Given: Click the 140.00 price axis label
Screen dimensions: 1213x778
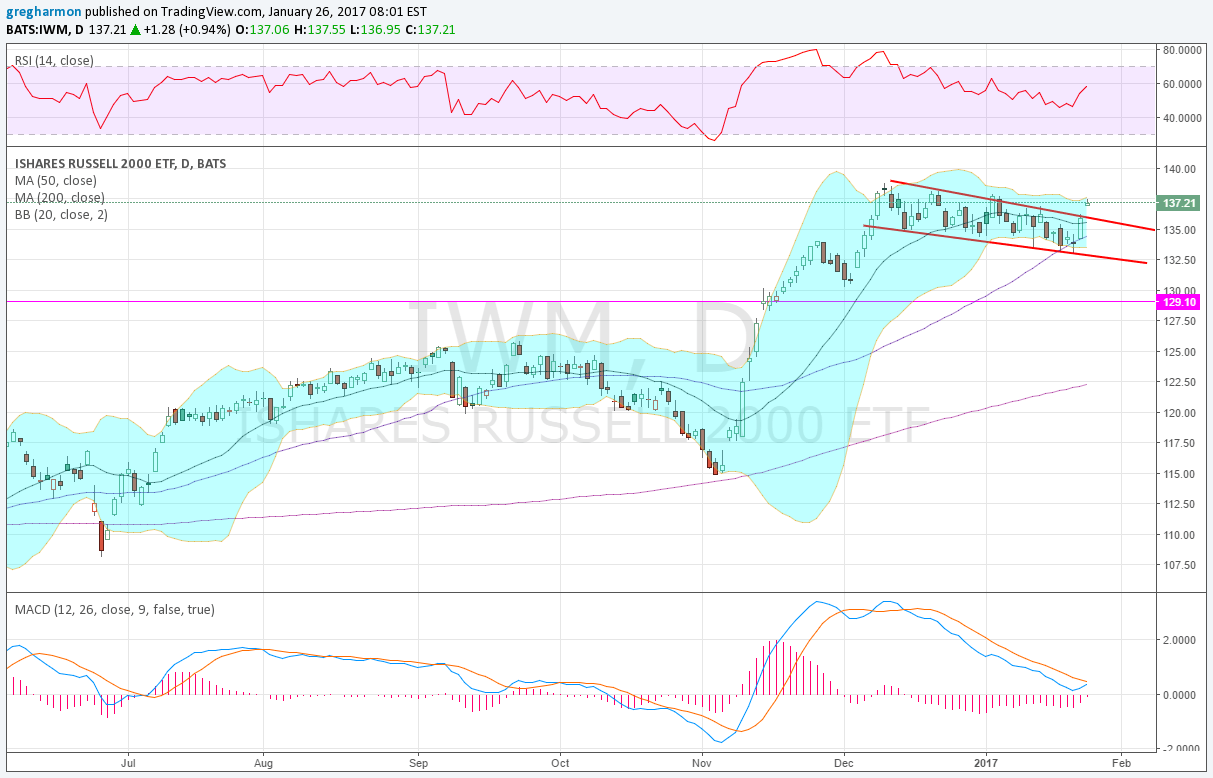Looking at the screenshot, I should tap(1181, 169).
